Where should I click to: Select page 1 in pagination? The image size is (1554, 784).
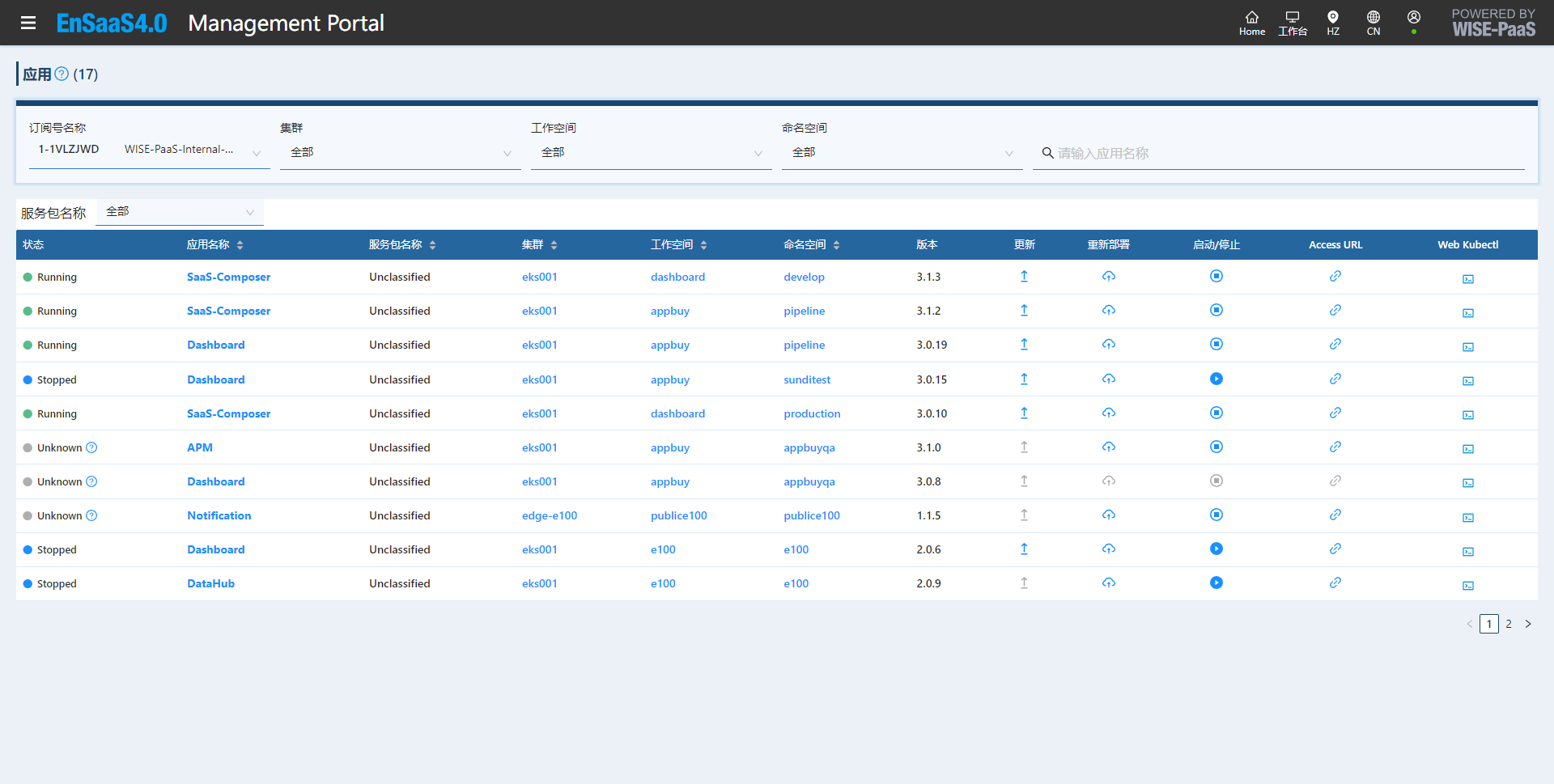tap(1489, 624)
